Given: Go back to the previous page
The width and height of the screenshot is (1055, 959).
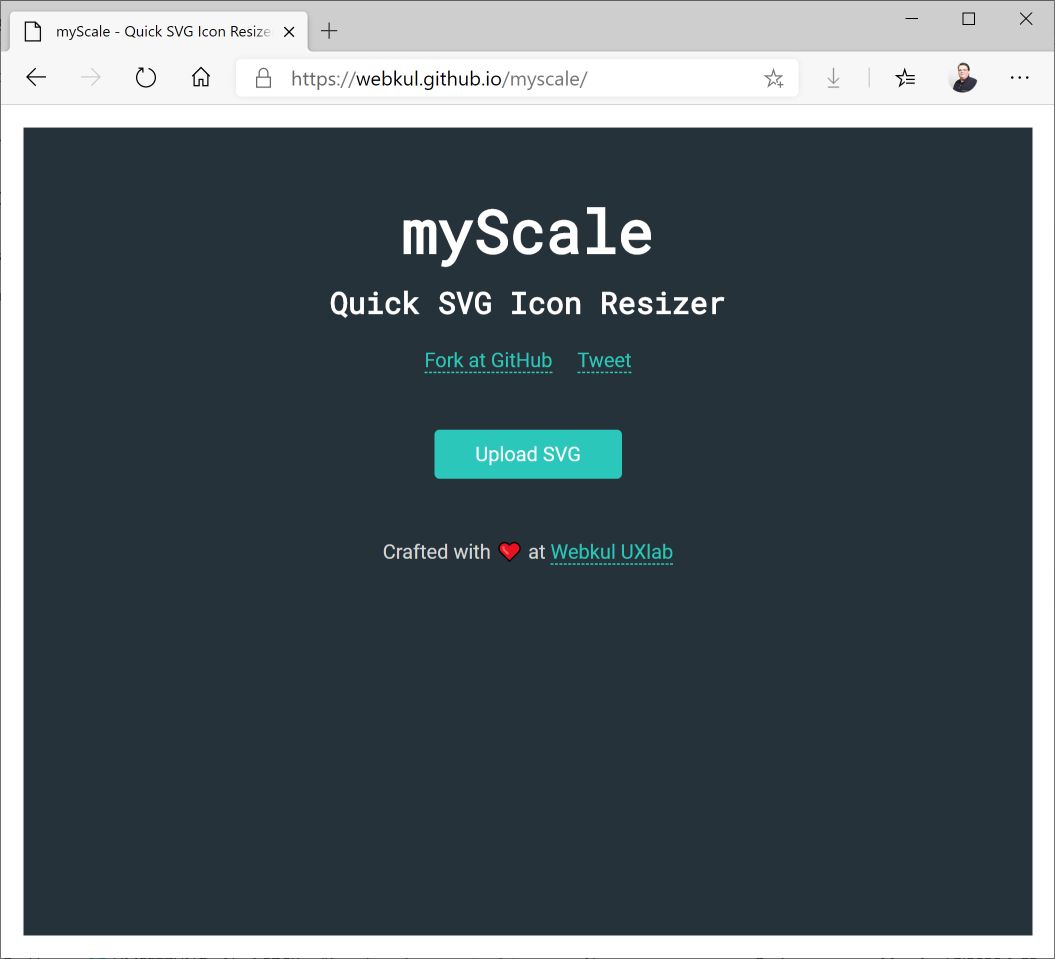Looking at the screenshot, I should tap(37, 78).
